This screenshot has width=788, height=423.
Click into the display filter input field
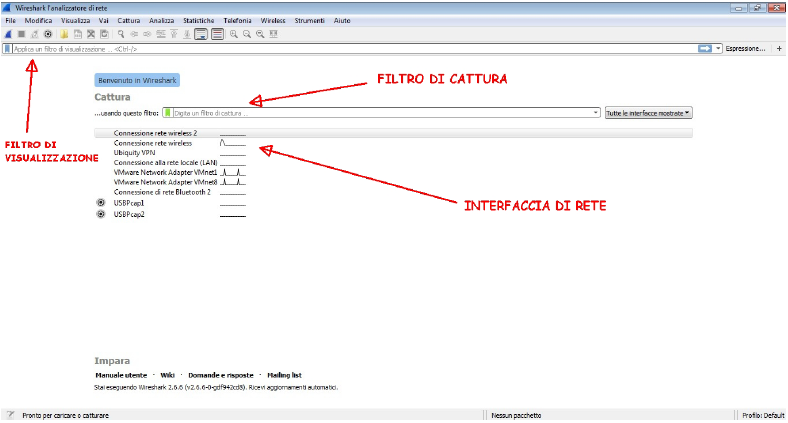coord(354,49)
